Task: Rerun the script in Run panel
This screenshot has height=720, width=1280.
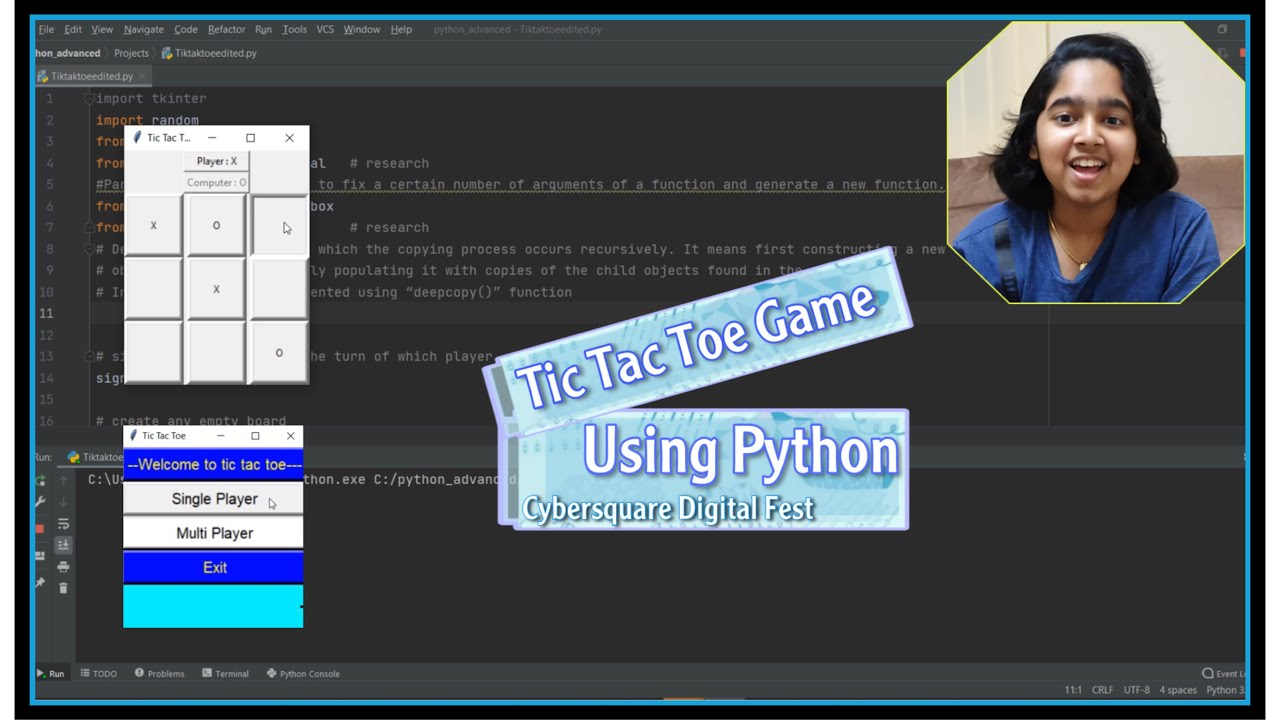Action: [40, 480]
